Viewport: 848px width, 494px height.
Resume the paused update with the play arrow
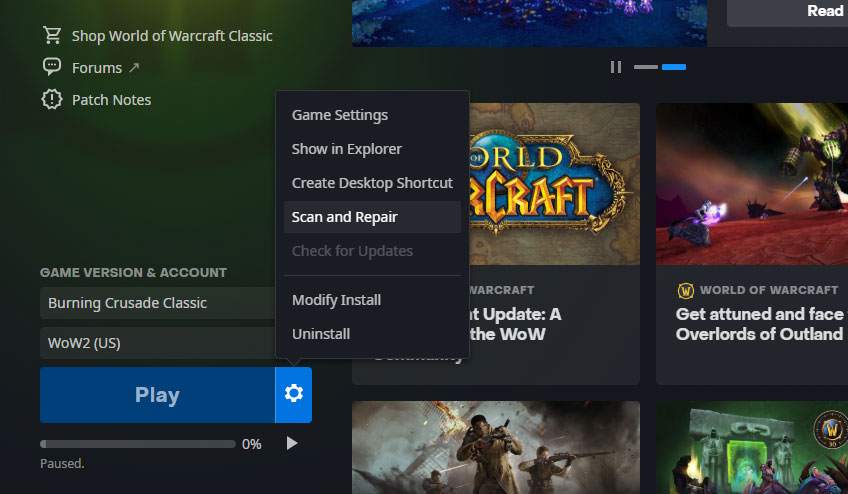(x=292, y=443)
